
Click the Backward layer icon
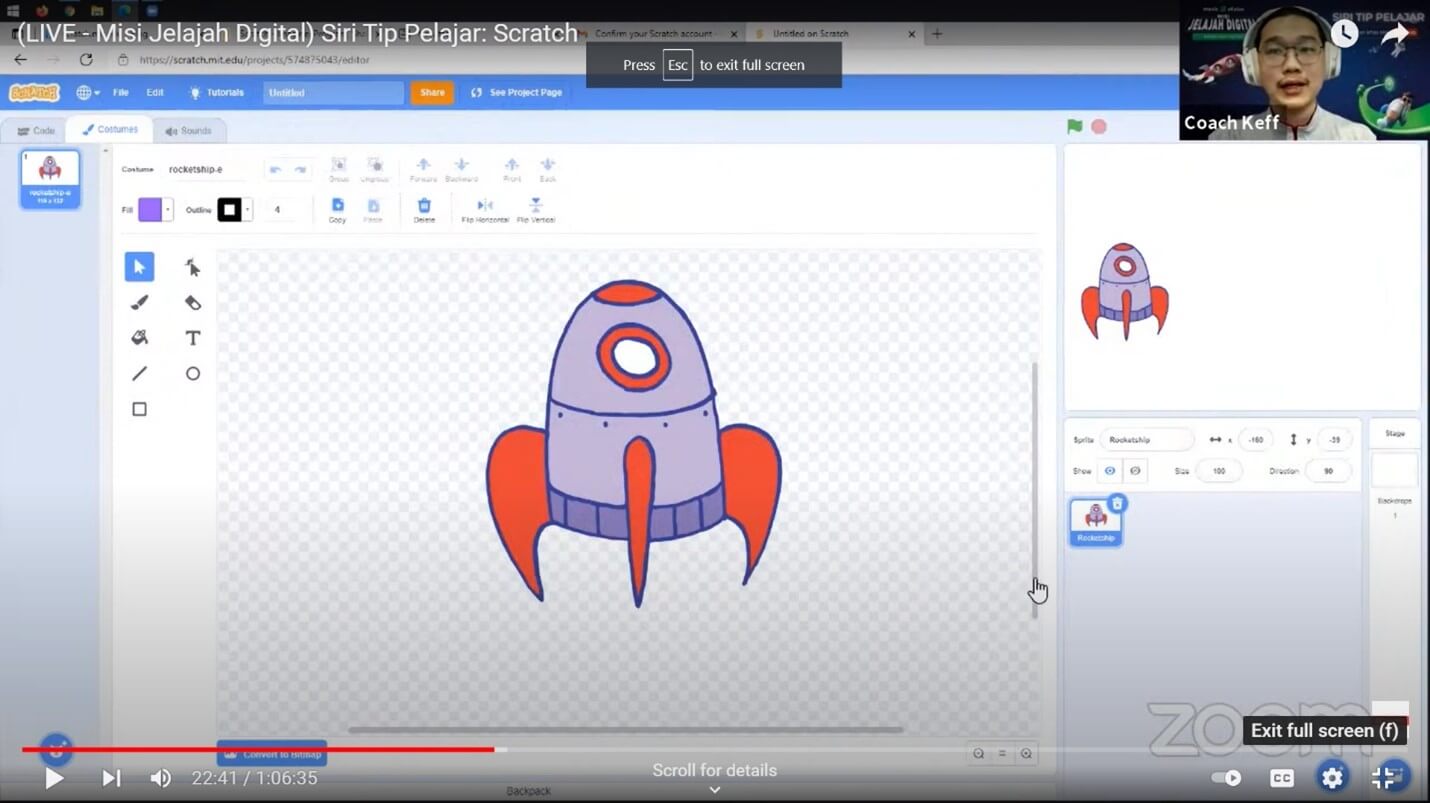pos(461,168)
